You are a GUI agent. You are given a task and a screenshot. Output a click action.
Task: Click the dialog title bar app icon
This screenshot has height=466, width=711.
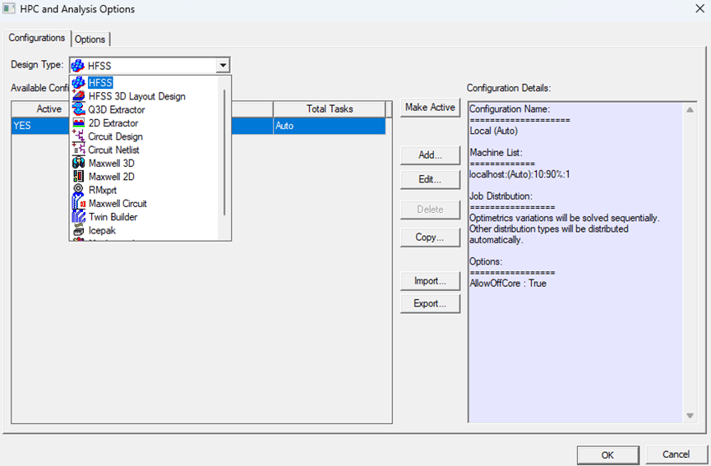[x=9, y=9]
